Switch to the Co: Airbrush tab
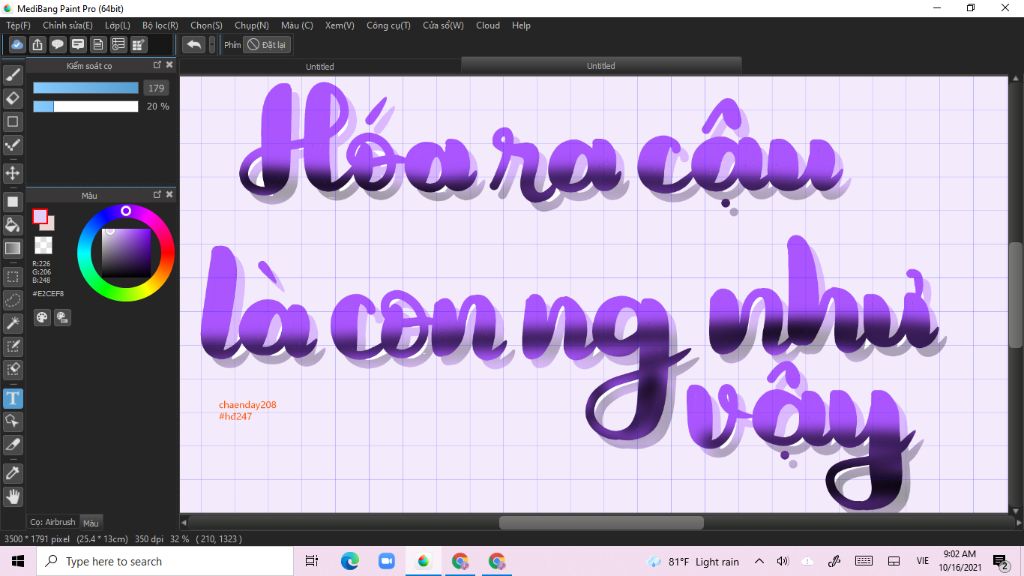 [x=52, y=522]
